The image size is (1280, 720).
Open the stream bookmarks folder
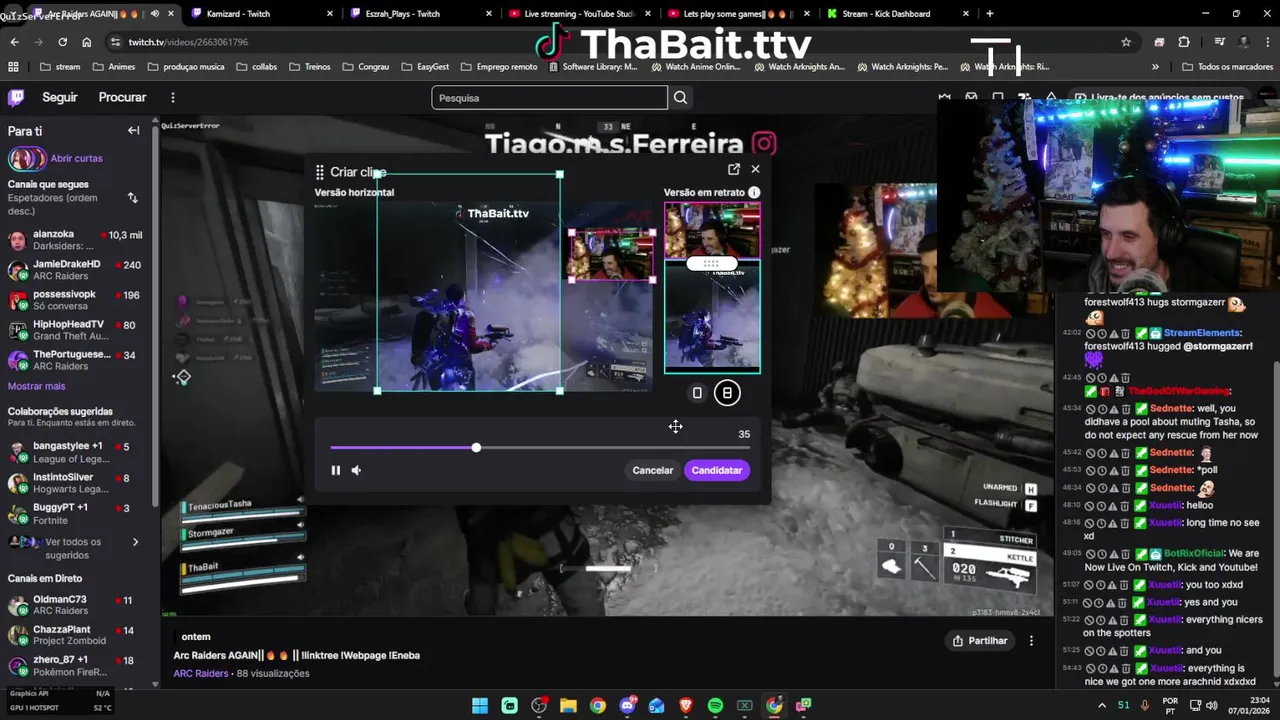(x=60, y=67)
